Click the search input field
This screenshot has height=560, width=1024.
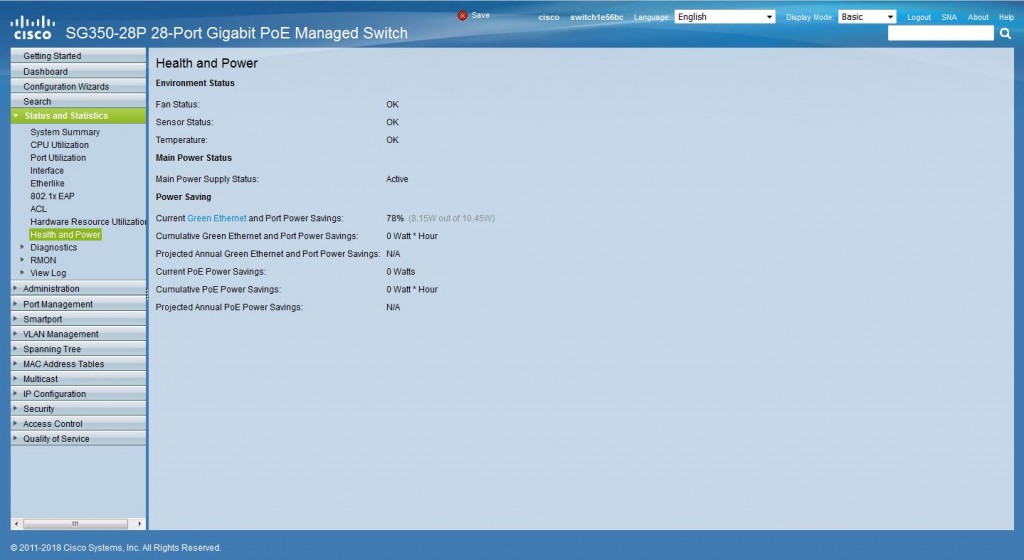coord(941,33)
